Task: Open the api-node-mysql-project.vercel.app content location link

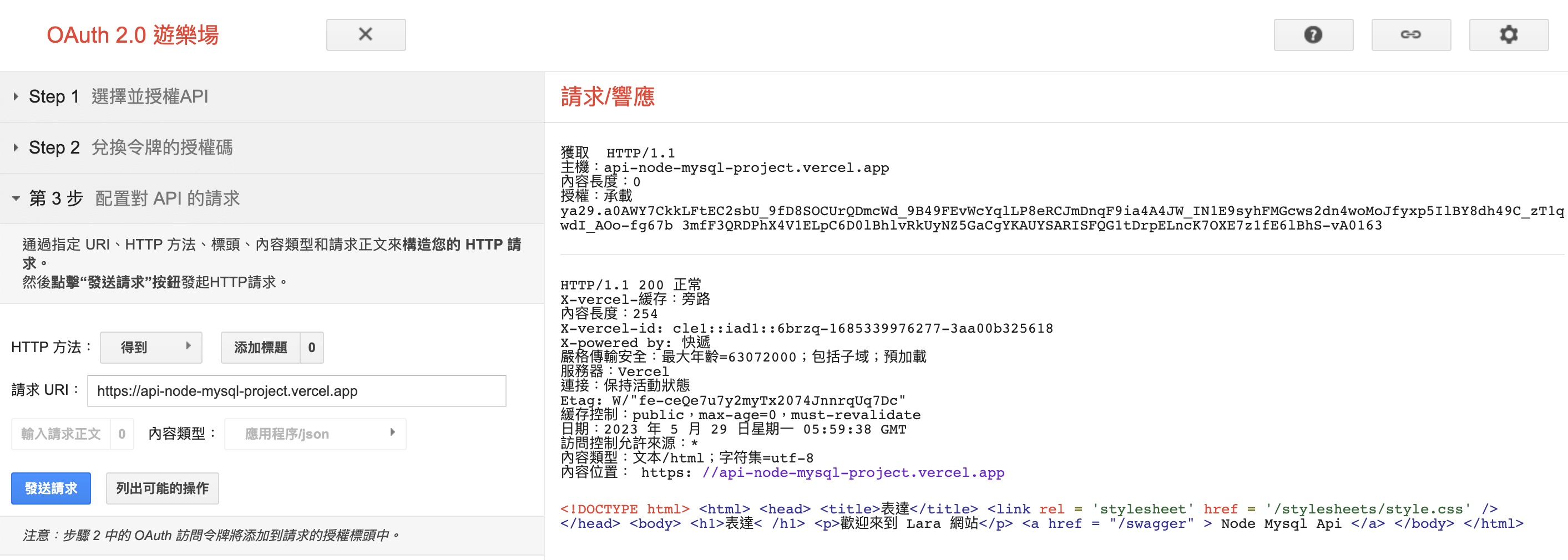Action: [853, 473]
